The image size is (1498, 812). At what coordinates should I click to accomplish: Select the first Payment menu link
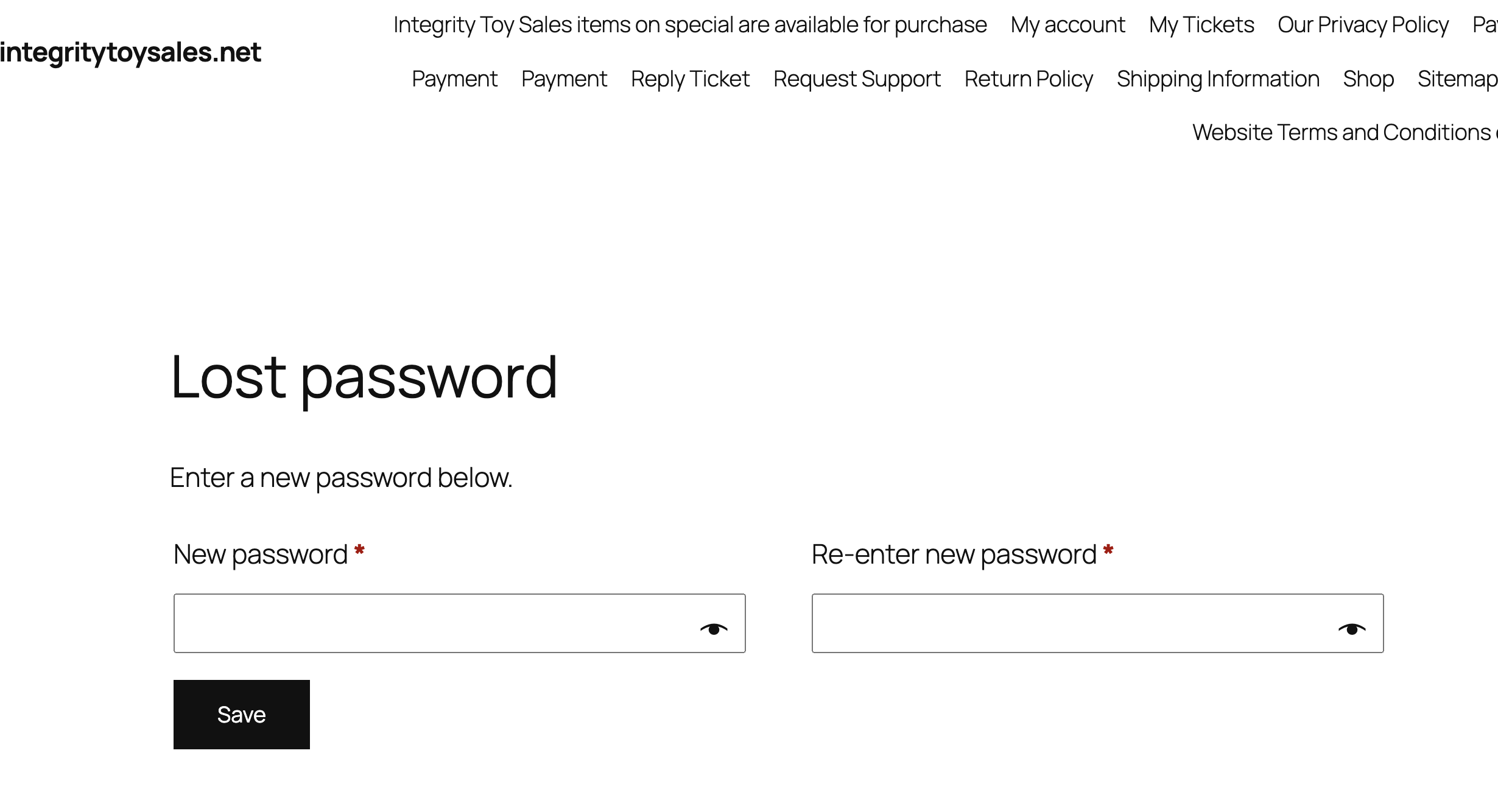pos(454,79)
